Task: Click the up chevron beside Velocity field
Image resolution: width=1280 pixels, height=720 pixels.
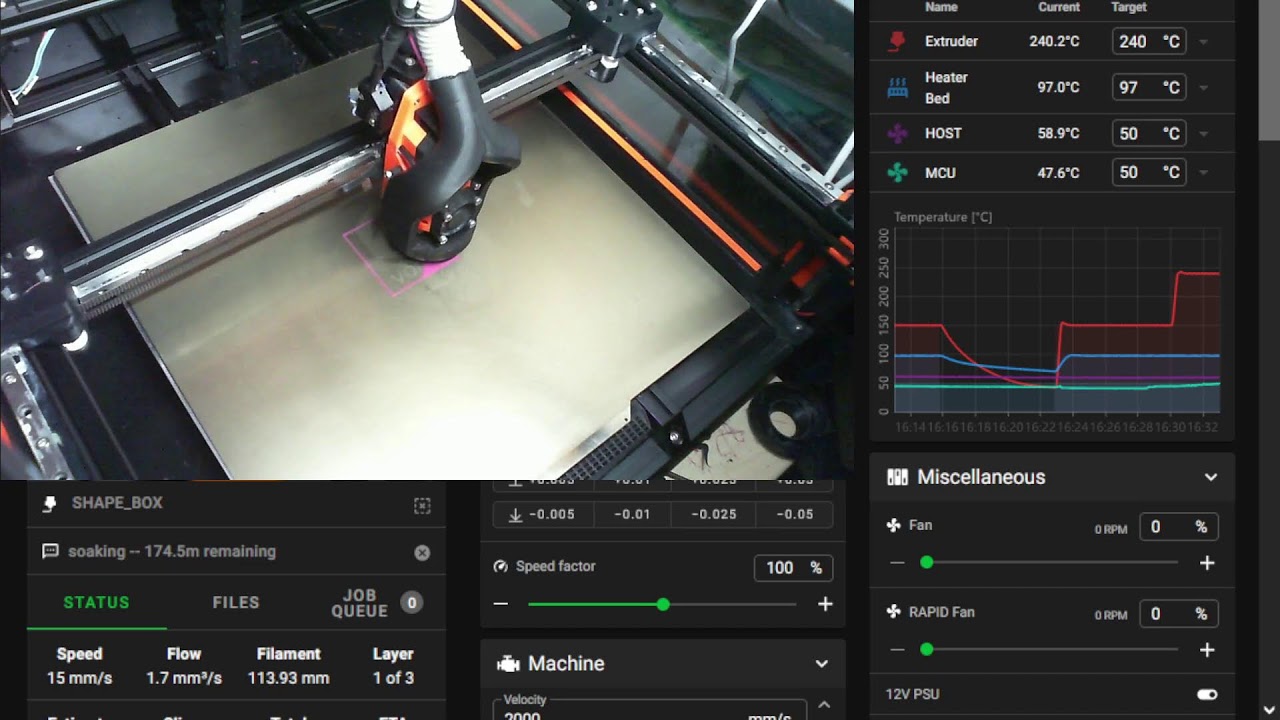Action: pyautogui.click(x=824, y=705)
